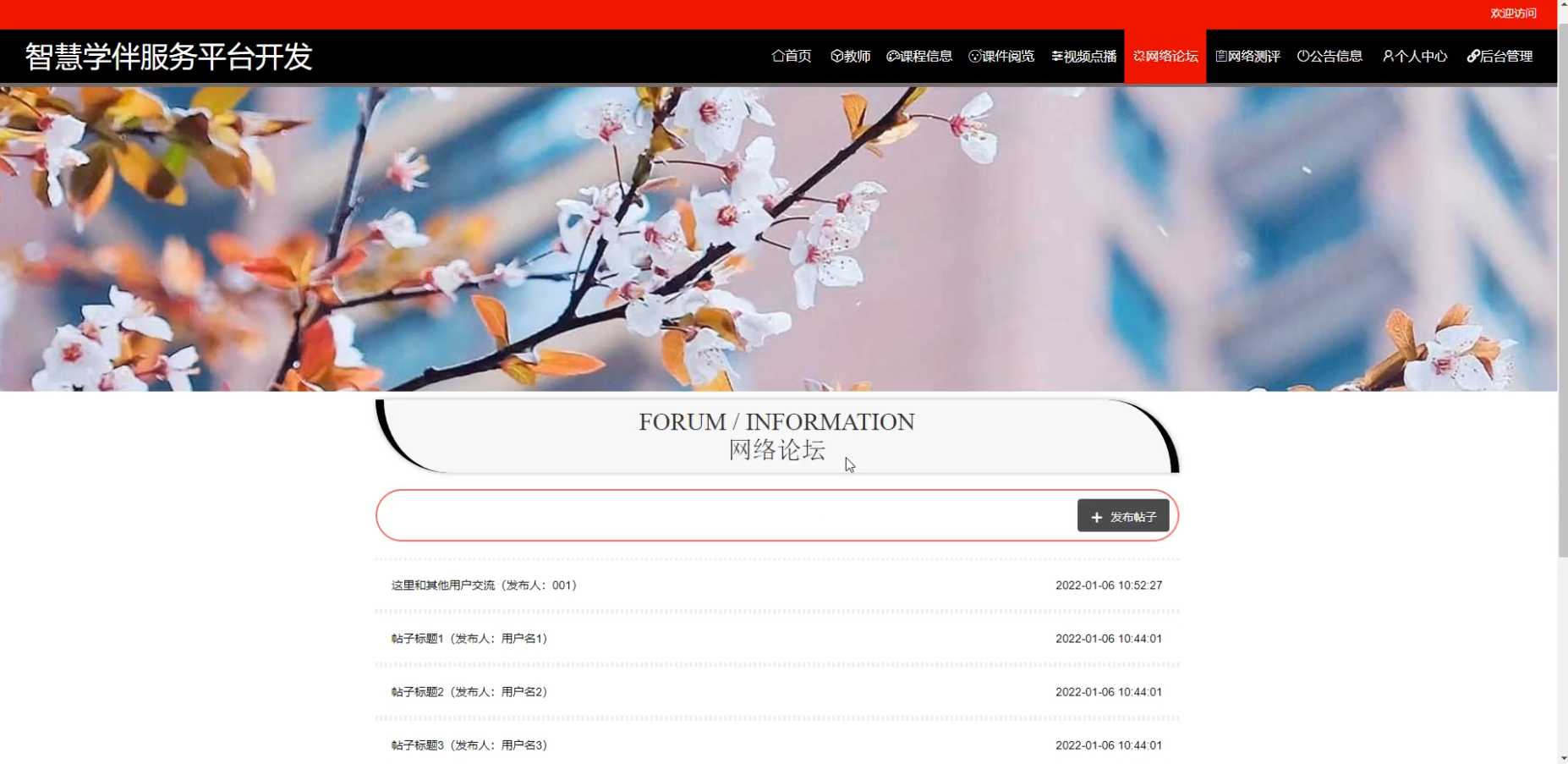Open post 这里和其他用户交流 by 001
1568x764 pixels.
(485, 585)
